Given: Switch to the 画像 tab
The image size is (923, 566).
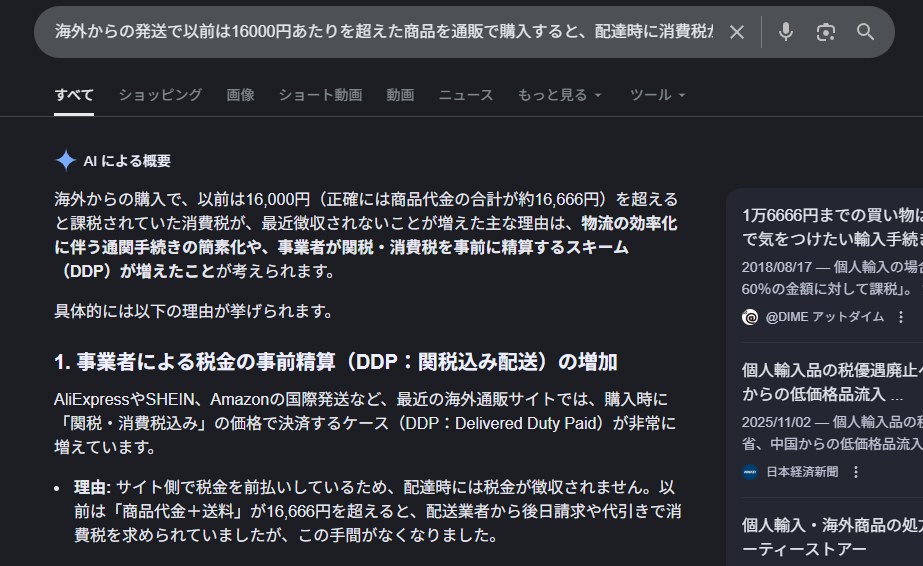Looking at the screenshot, I should 240,95.
